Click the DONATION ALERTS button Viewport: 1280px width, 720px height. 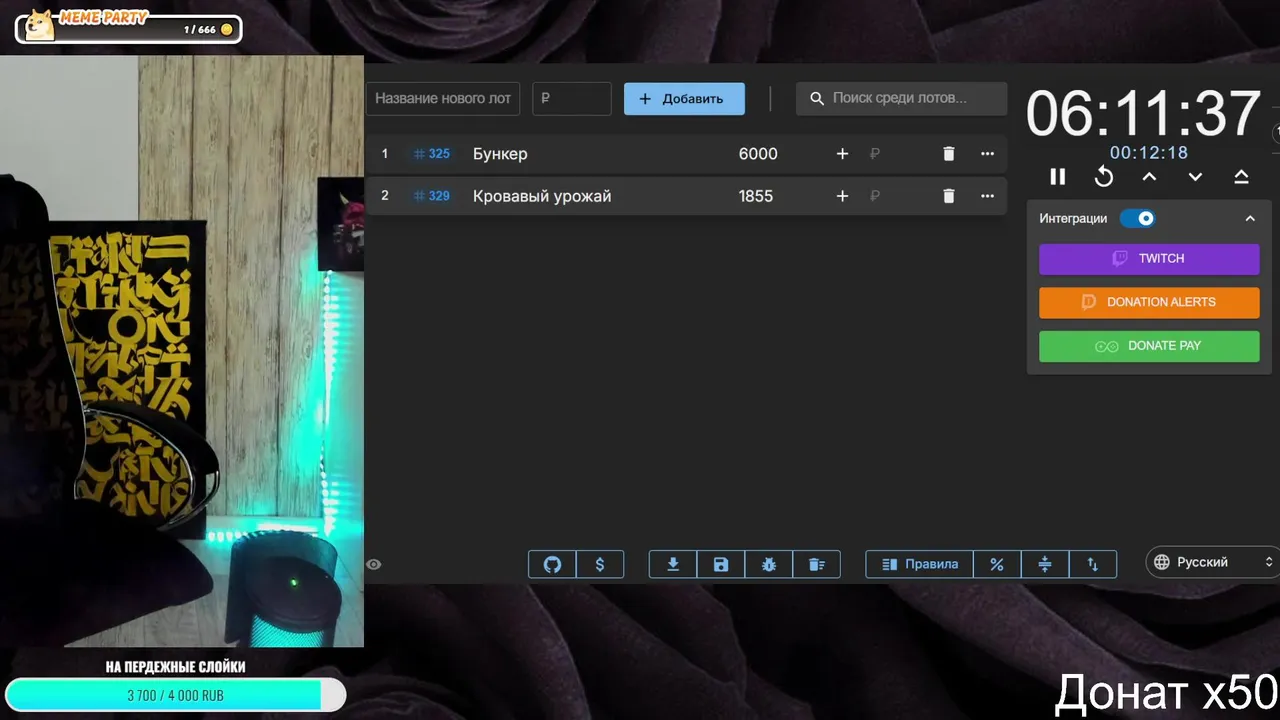(1149, 302)
